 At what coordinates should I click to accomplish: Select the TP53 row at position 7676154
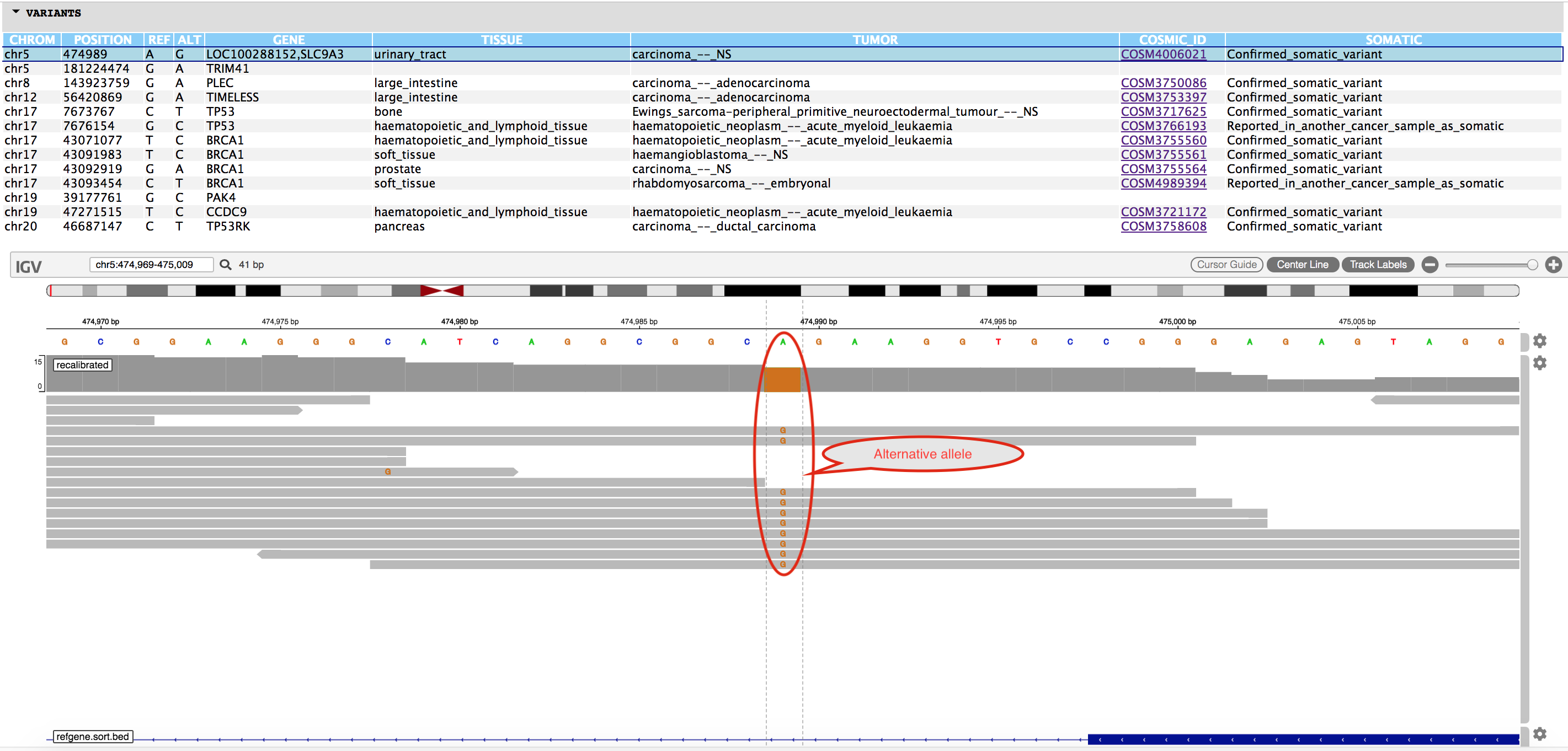click(x=782, y=126)
